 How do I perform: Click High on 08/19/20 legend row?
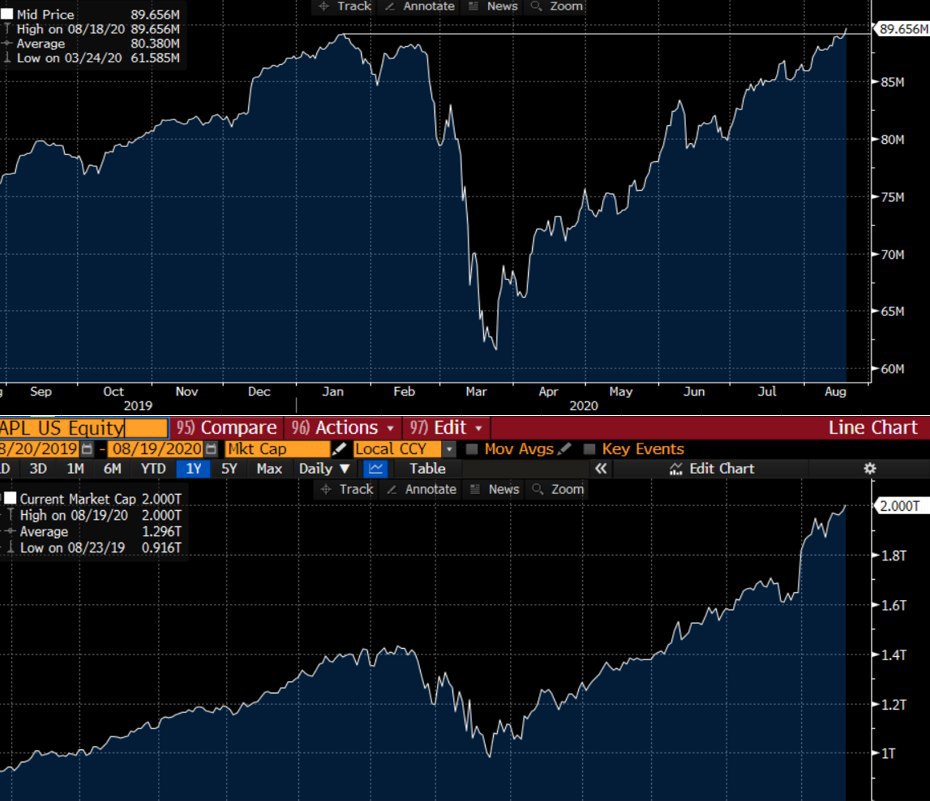[93, 515]
